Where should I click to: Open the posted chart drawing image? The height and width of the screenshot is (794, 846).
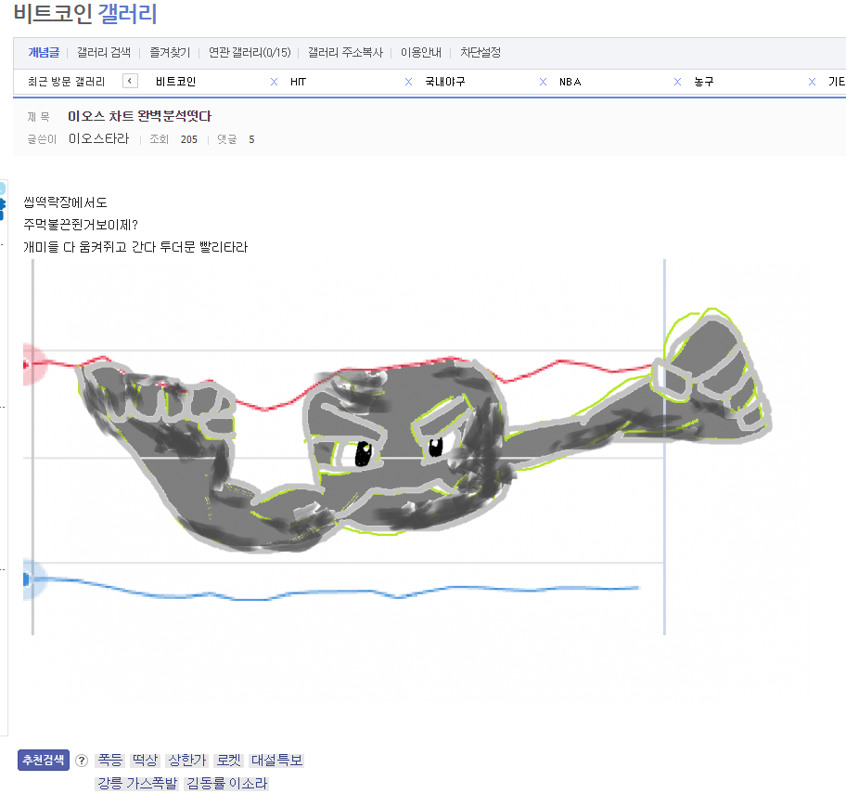(397, 447)
